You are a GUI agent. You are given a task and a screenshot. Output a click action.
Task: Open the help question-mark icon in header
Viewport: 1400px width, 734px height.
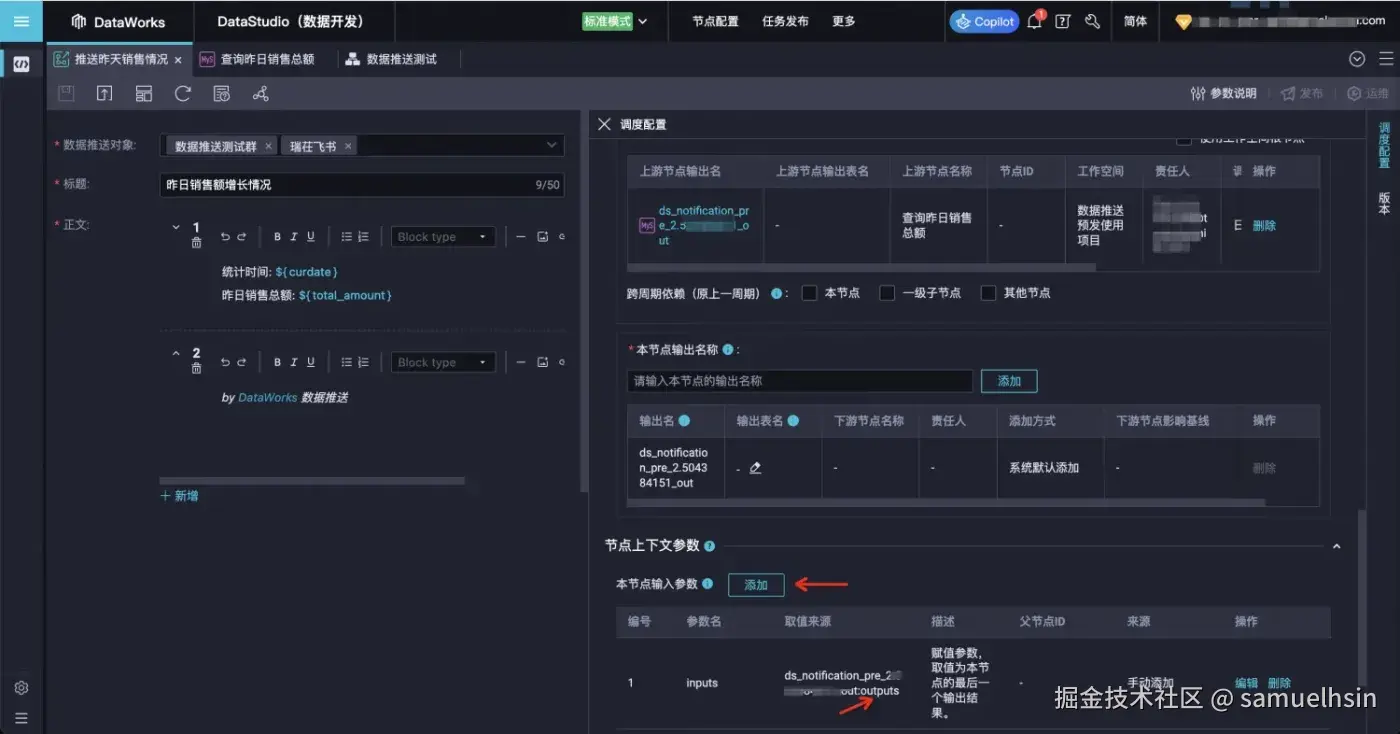pos(1063,21)
